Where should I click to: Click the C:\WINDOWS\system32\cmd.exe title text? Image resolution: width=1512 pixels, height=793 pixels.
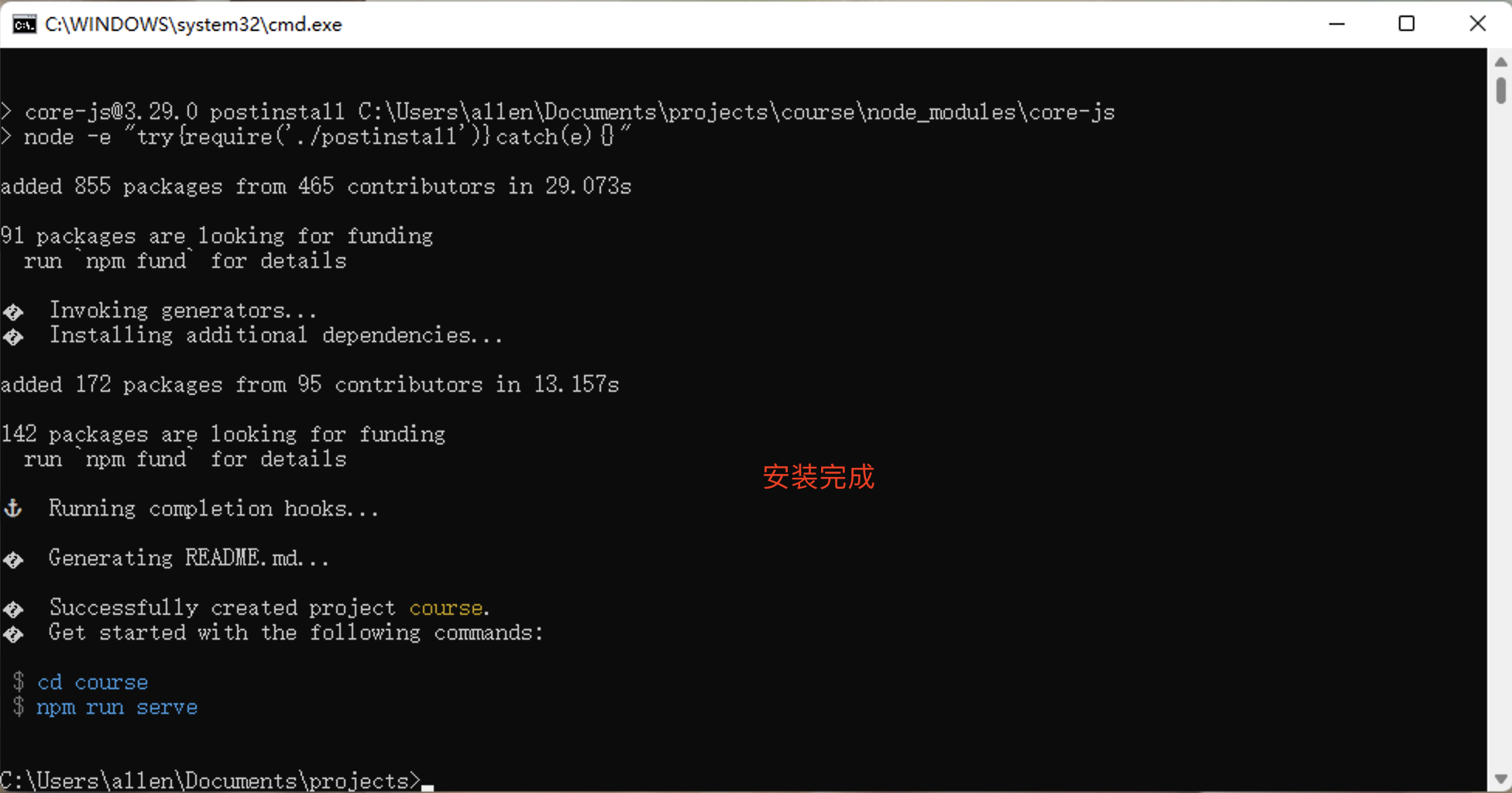[192, 24]
